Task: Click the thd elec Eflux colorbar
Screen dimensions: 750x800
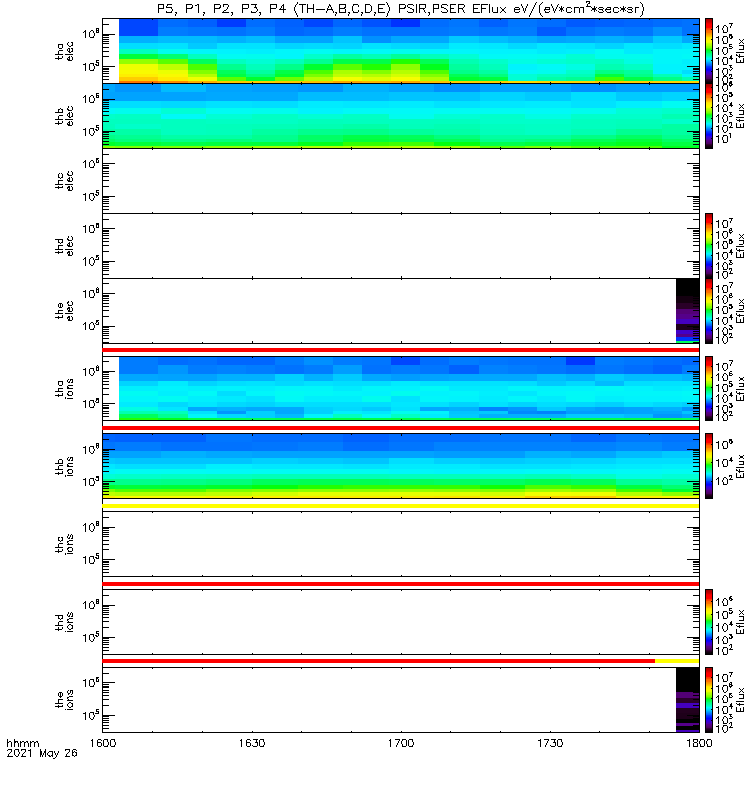Action: pos(709,245)
